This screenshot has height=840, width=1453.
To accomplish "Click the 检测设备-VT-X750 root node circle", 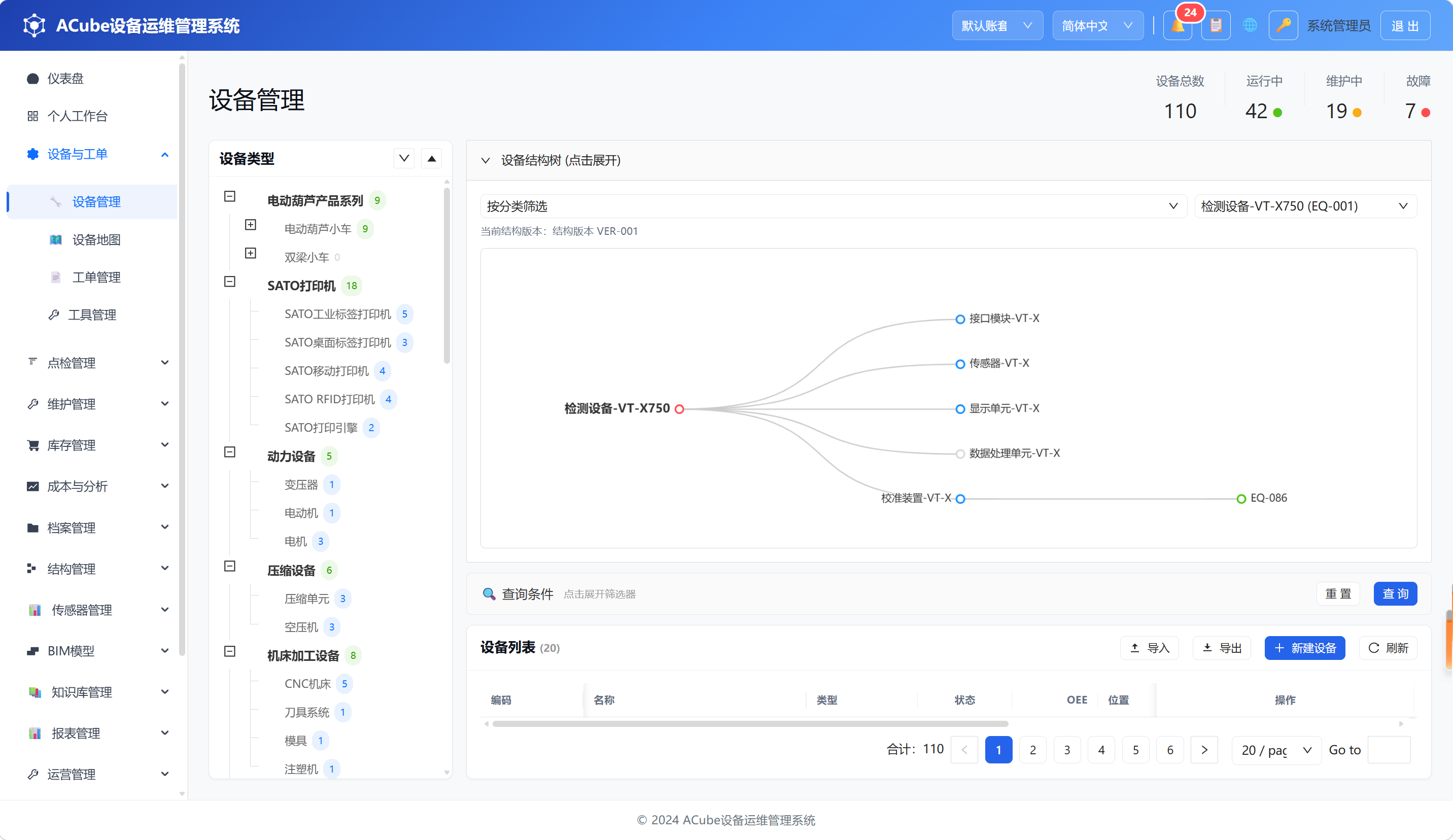I will click(x=679, y=409).
